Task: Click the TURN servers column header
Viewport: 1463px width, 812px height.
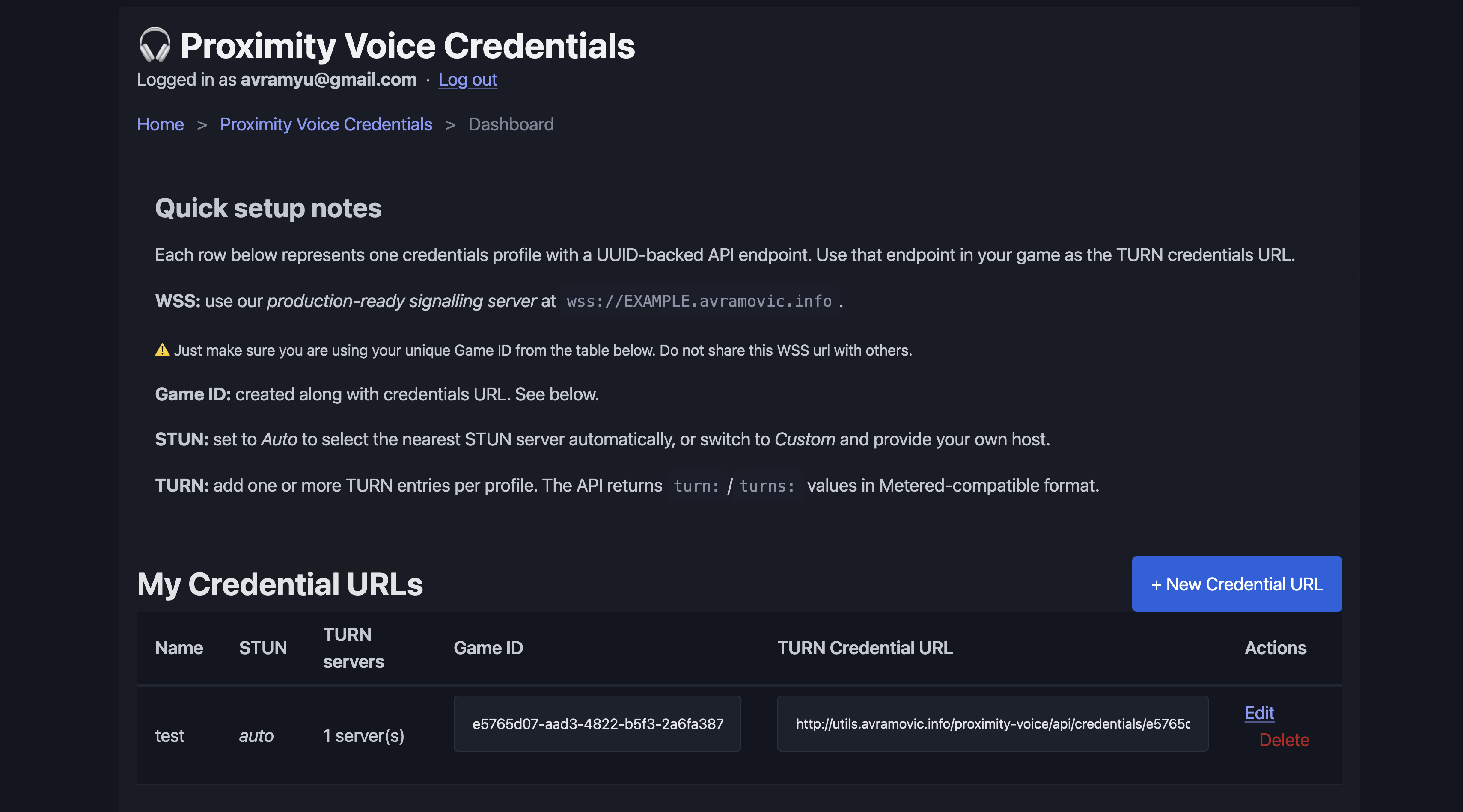Action: (353, 648)
